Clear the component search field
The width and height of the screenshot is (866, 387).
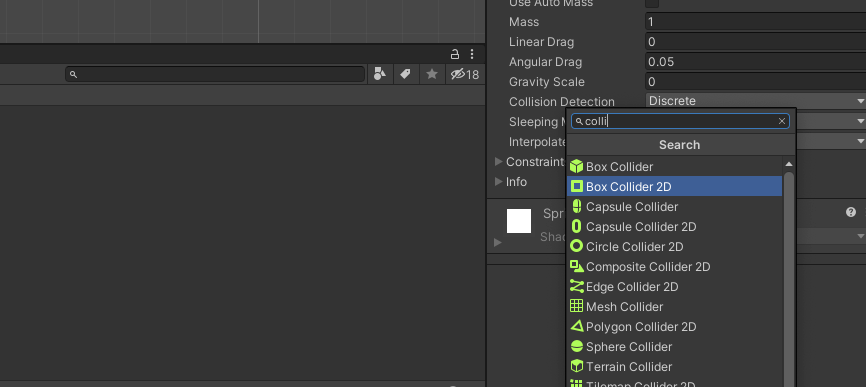(781, 121)
